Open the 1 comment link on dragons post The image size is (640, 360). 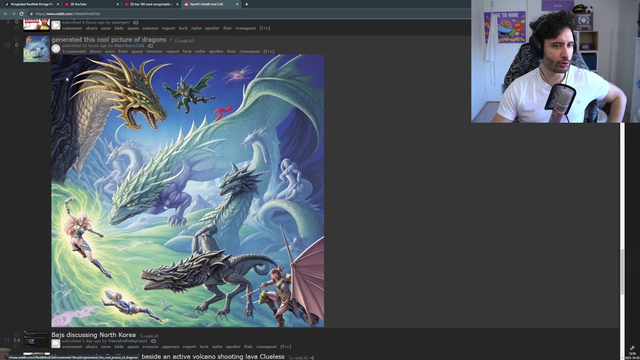click(74, 51)
